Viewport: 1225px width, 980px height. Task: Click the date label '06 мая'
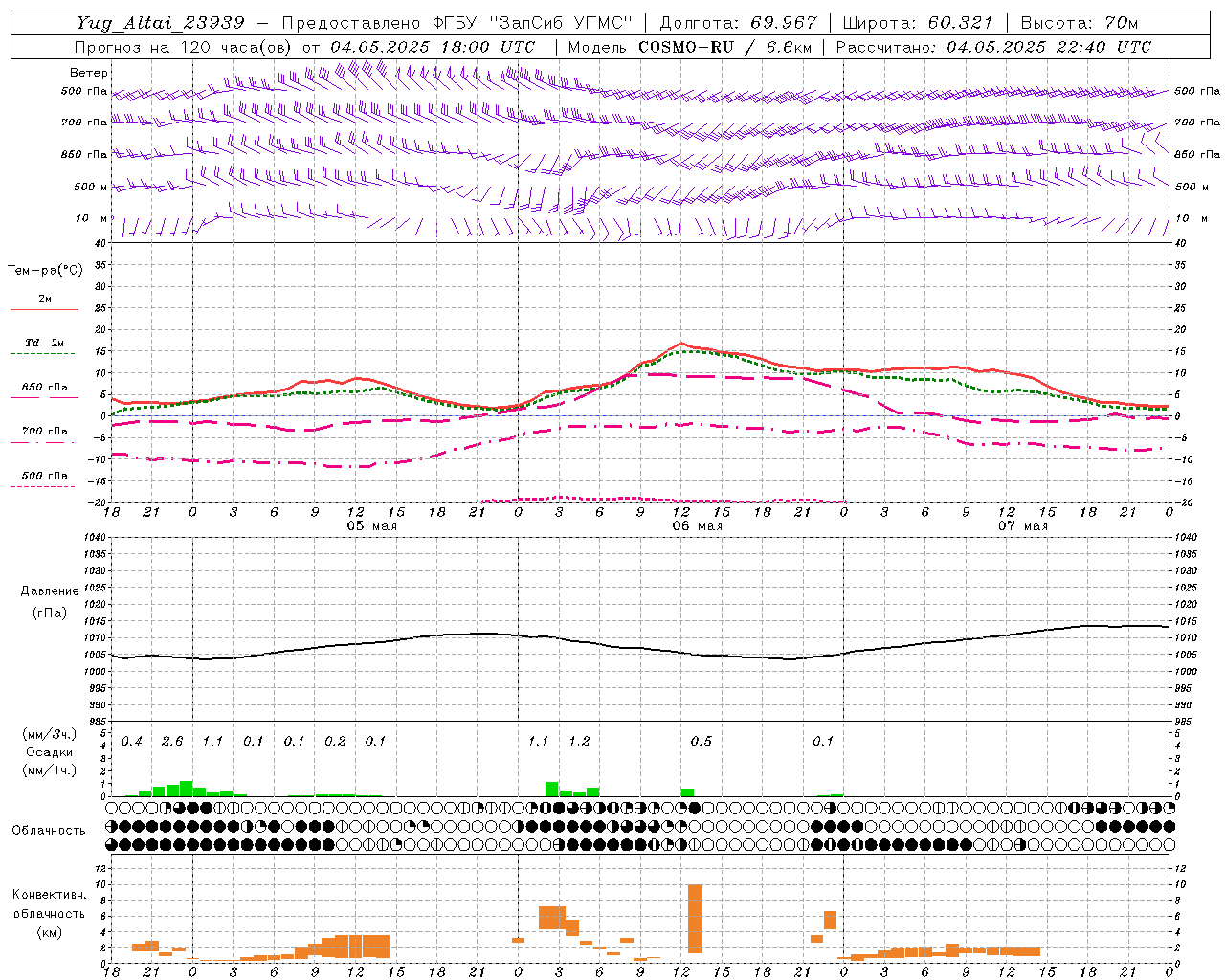pos(697,525)
